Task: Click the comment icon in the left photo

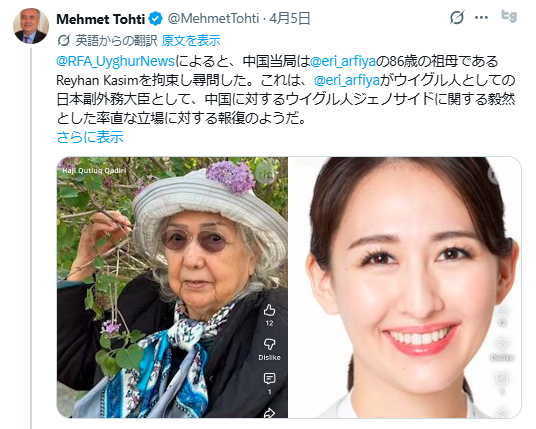Action: [x=269, y=378]
